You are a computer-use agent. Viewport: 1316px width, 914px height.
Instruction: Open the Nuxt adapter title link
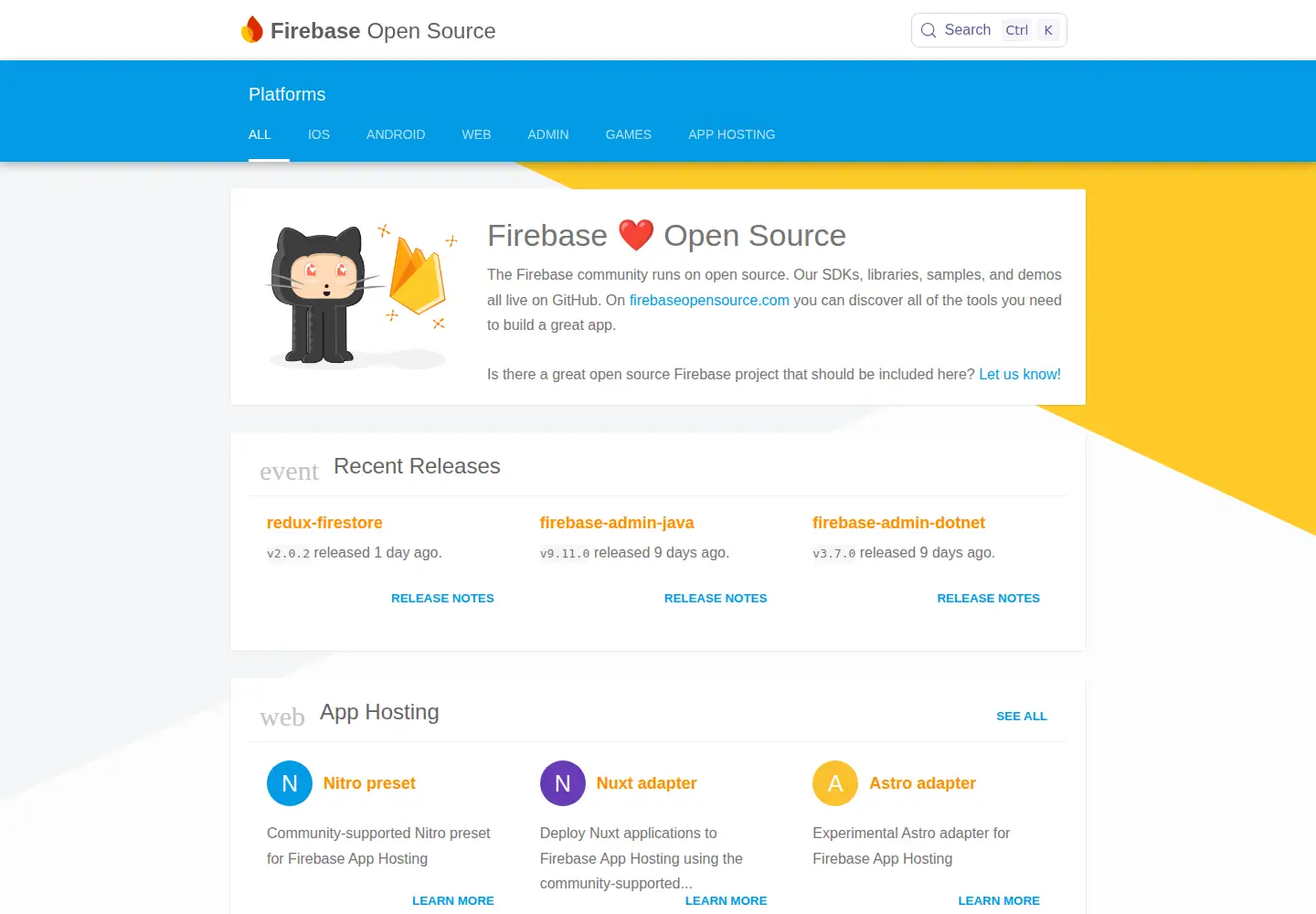click(646, 783)
